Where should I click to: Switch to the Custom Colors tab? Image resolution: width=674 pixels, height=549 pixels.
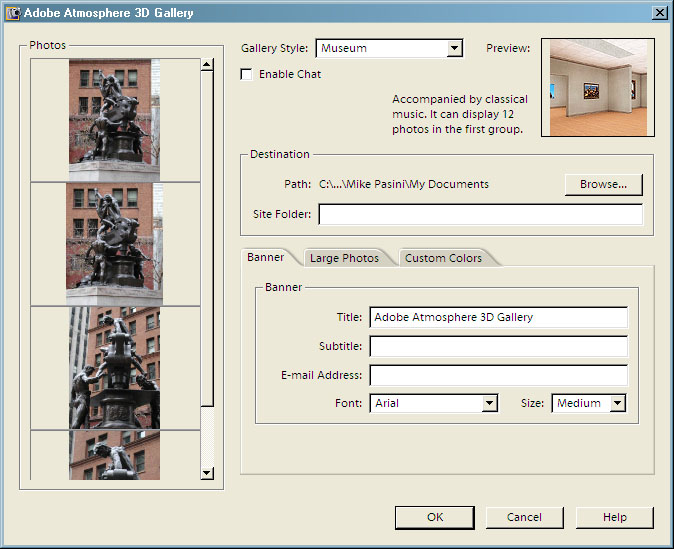click(x=443, y=258)
